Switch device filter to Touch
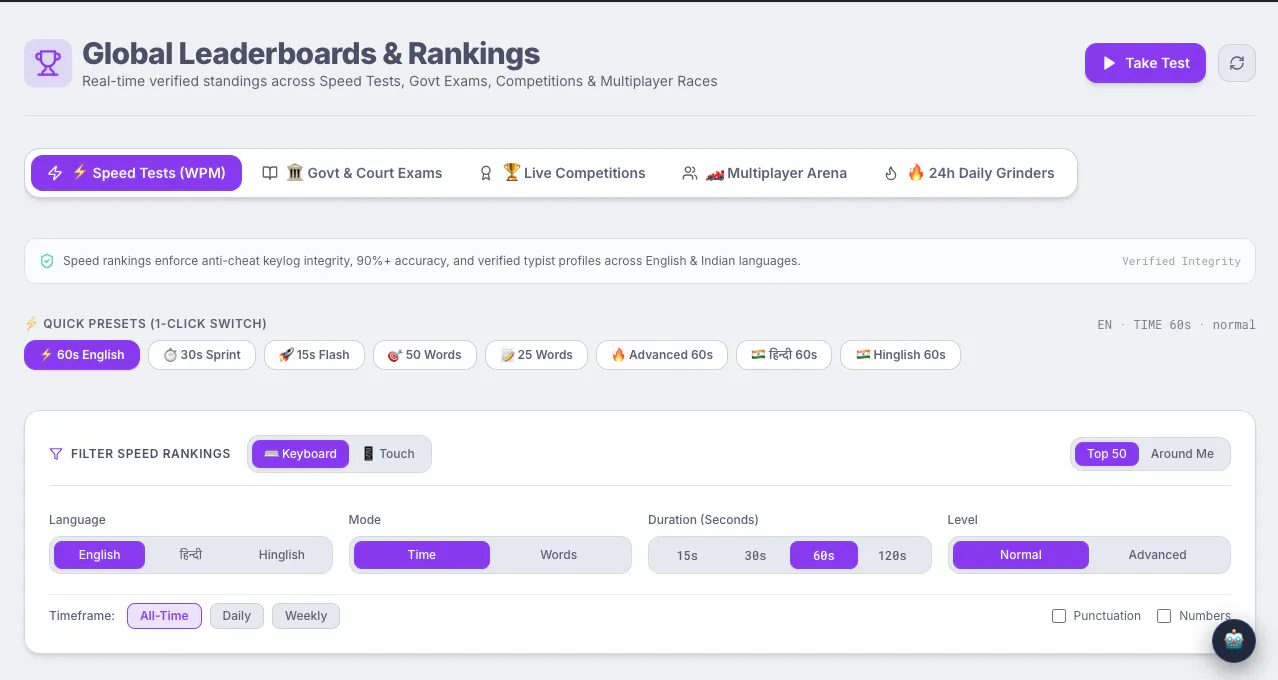Viewport: 1278px width, 680px height. point(388,454)
